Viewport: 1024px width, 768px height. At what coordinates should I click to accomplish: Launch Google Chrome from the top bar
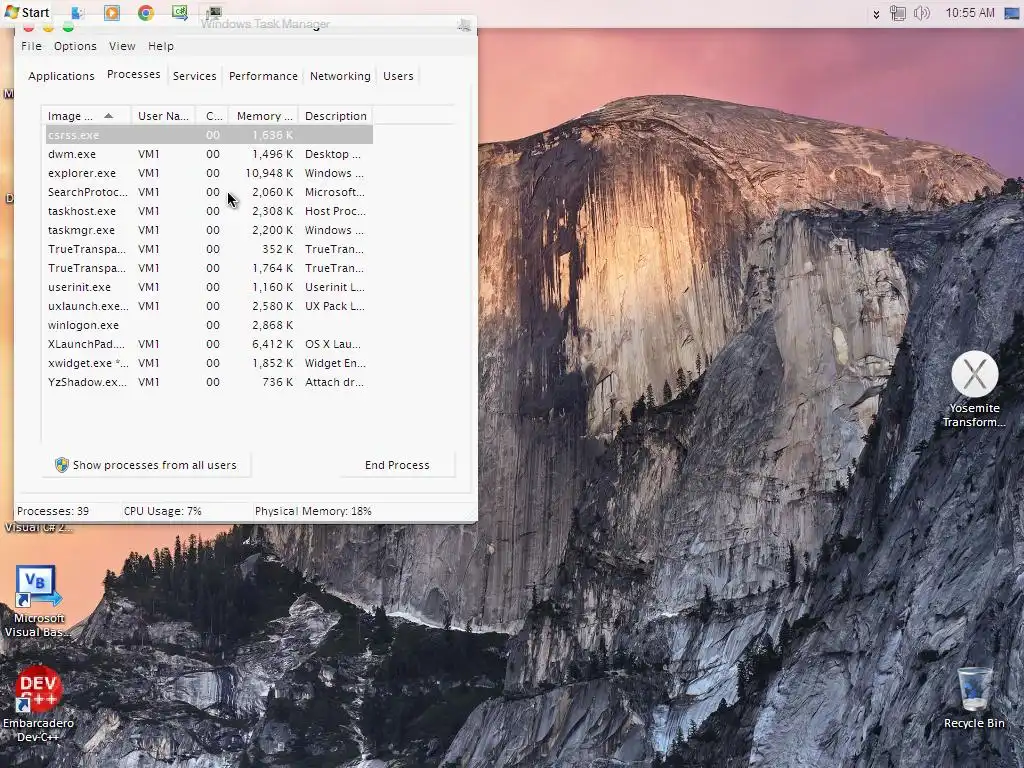pyautogui.click(x=146, y=12)
